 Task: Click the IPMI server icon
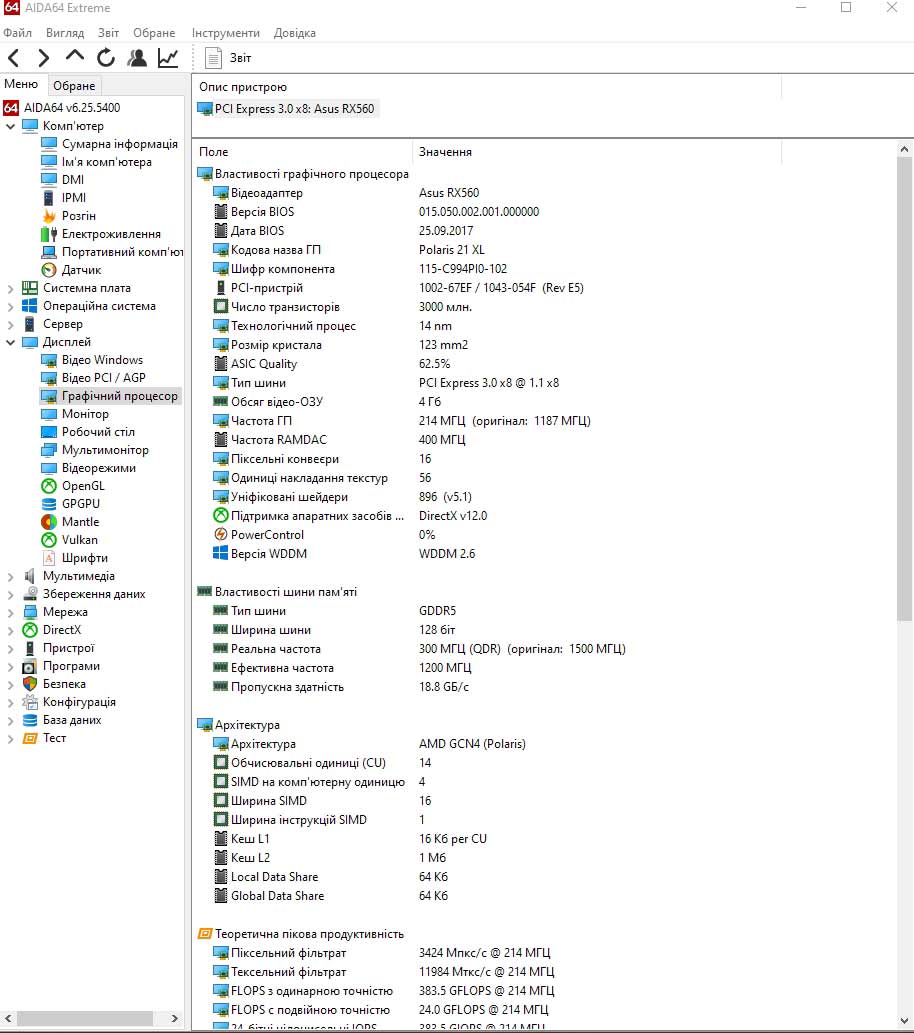(49, 198)
